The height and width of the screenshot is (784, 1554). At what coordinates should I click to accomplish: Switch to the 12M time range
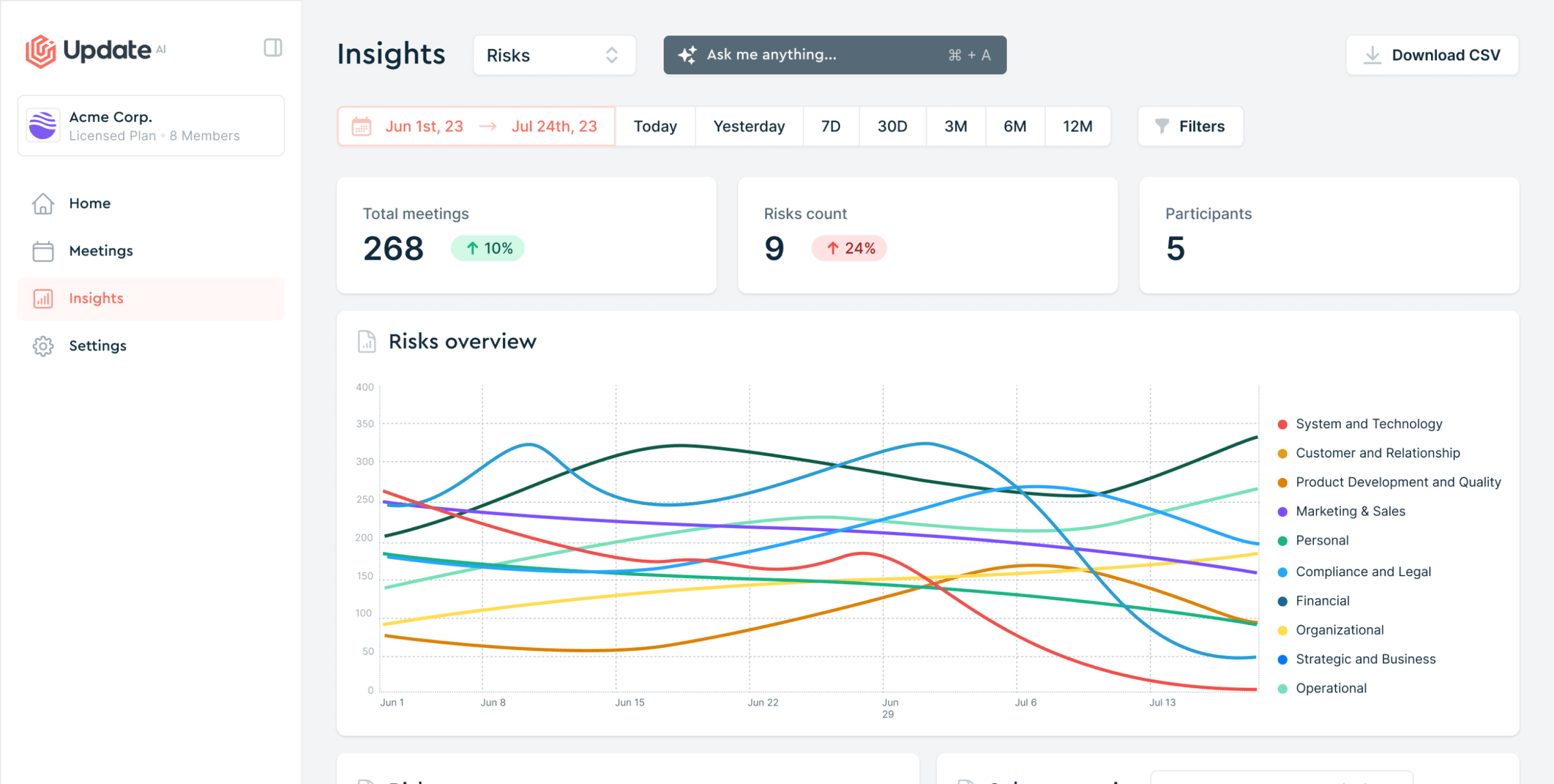point(1077,126)
